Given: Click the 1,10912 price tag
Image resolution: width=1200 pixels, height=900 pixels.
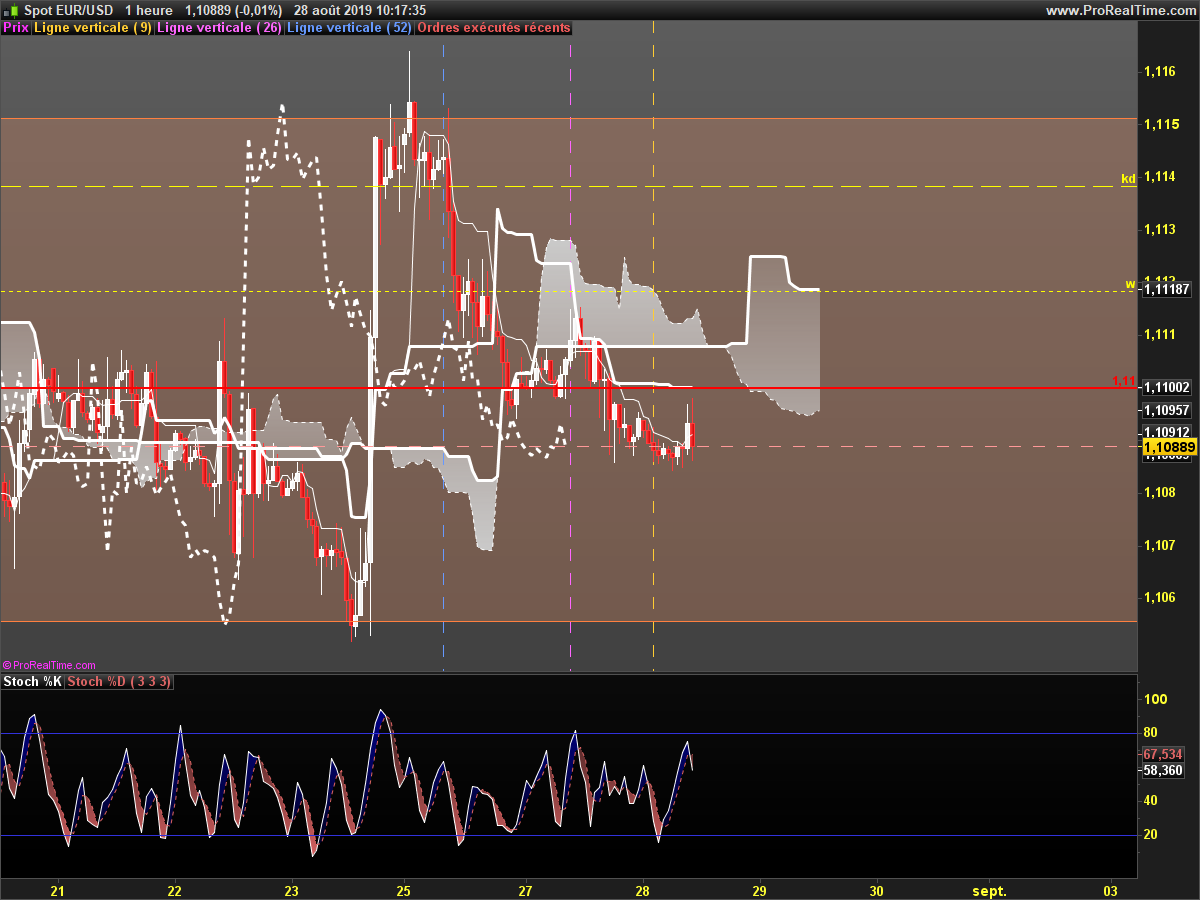Looking at the screenshot, I should coord(1166,432).
